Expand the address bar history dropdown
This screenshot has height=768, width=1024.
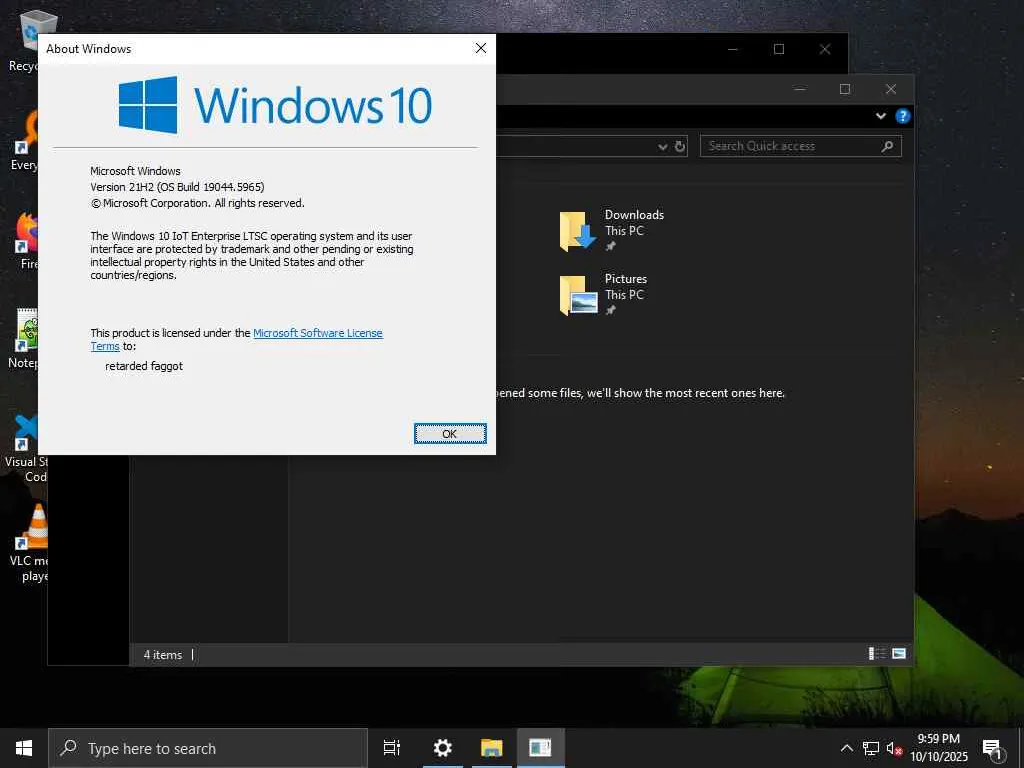[663, 147]
